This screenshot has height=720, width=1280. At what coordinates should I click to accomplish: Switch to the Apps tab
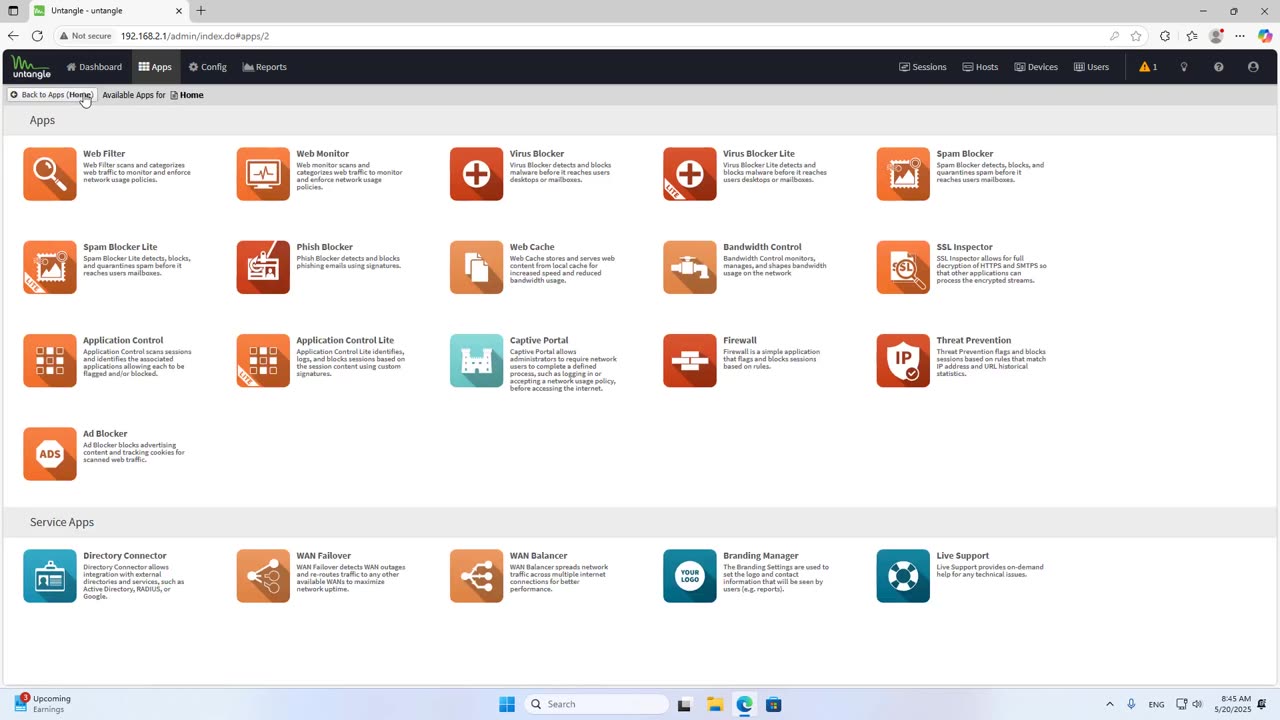(155, 67)
